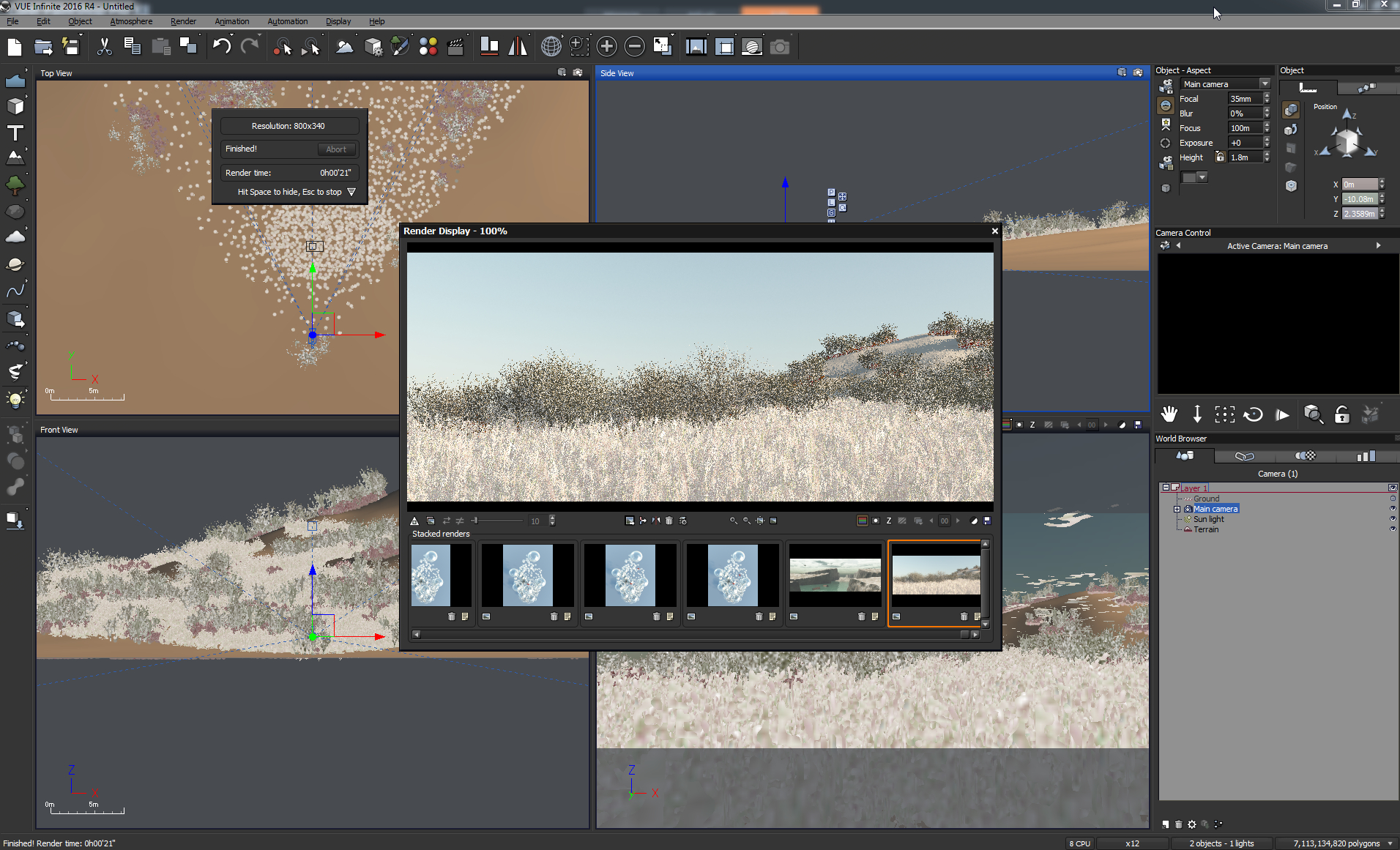Screen dimensions: 1400x850
Task: Select the Text tool in left sidebar
Action: pos(15,133)
